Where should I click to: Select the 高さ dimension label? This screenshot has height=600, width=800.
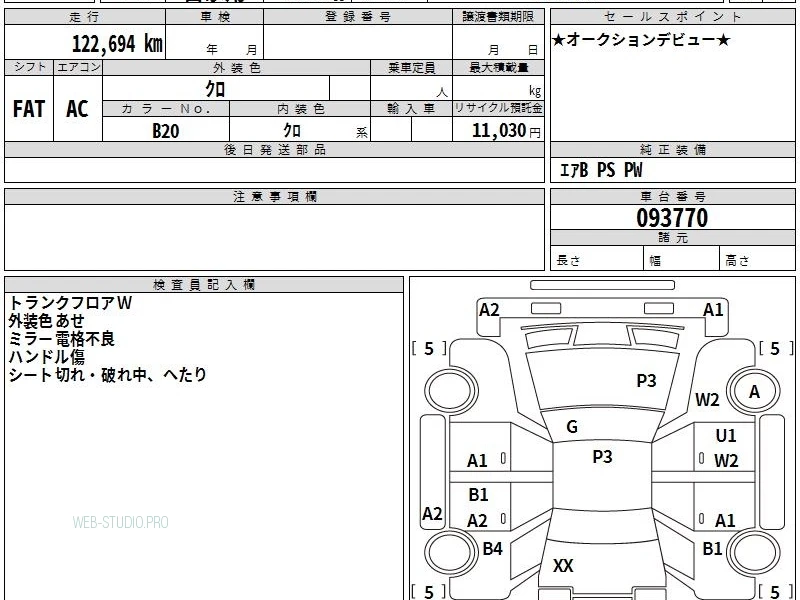[x=737, y=260]
